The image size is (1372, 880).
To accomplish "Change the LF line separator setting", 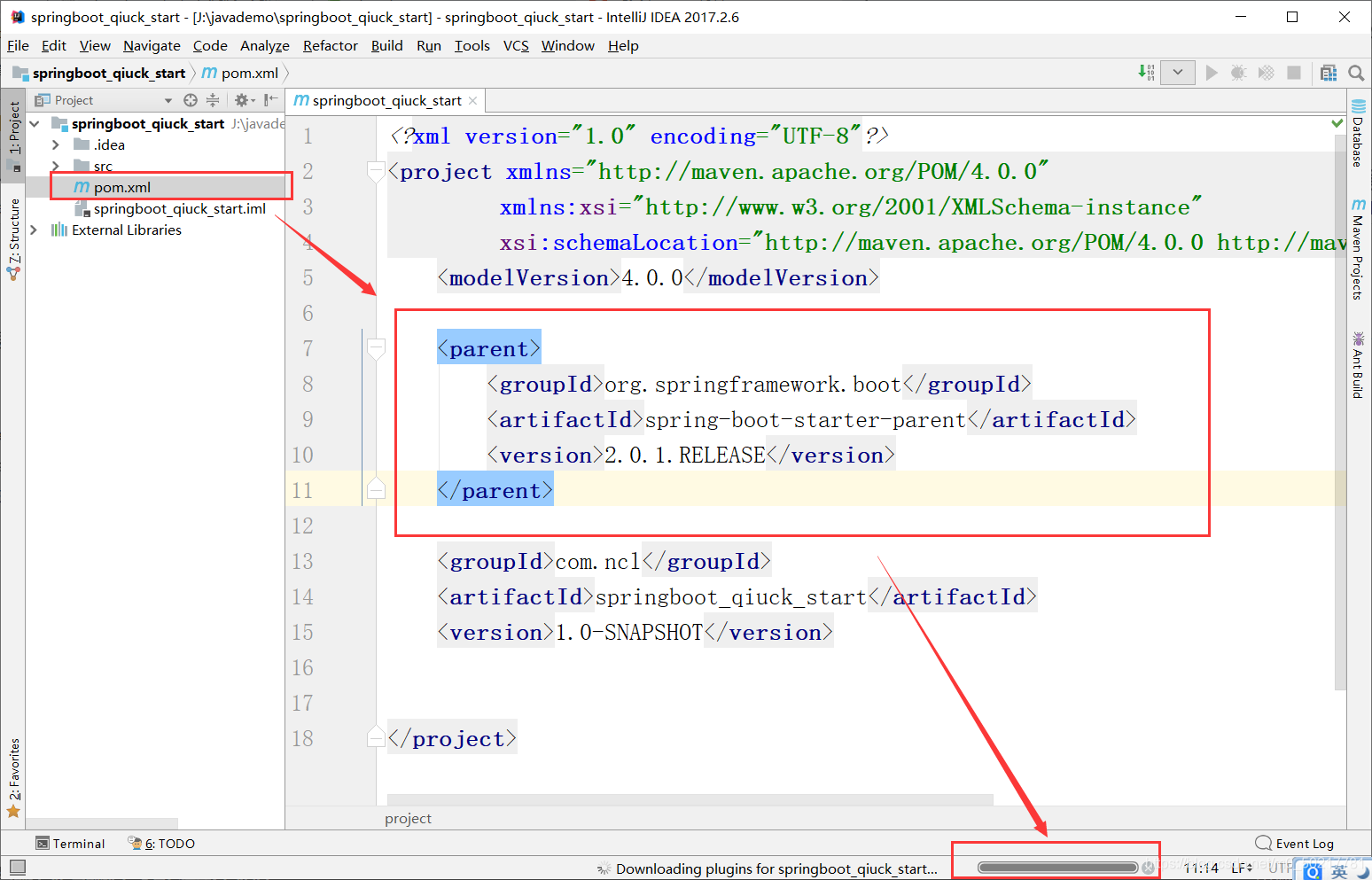I will pyautogui.click(x=1242, y=868).
